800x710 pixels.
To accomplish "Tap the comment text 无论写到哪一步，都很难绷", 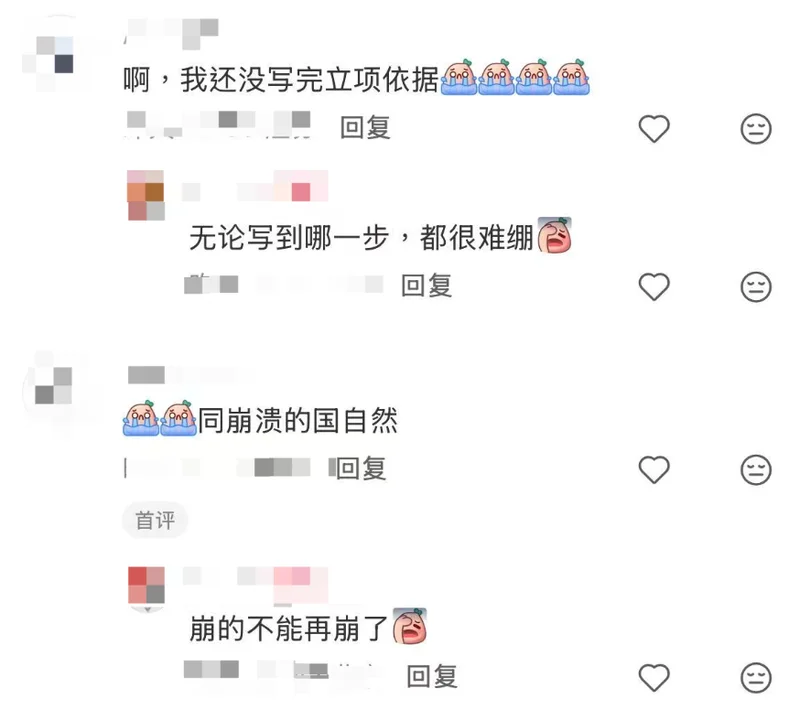I will click(x=361, y=238).
